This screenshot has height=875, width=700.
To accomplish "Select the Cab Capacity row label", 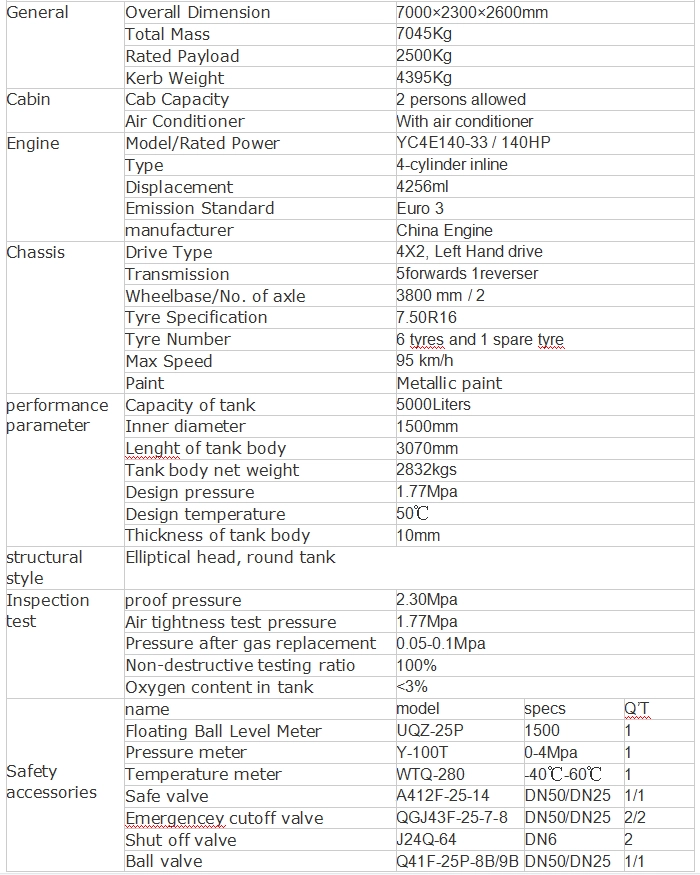I will coord(177,99).
